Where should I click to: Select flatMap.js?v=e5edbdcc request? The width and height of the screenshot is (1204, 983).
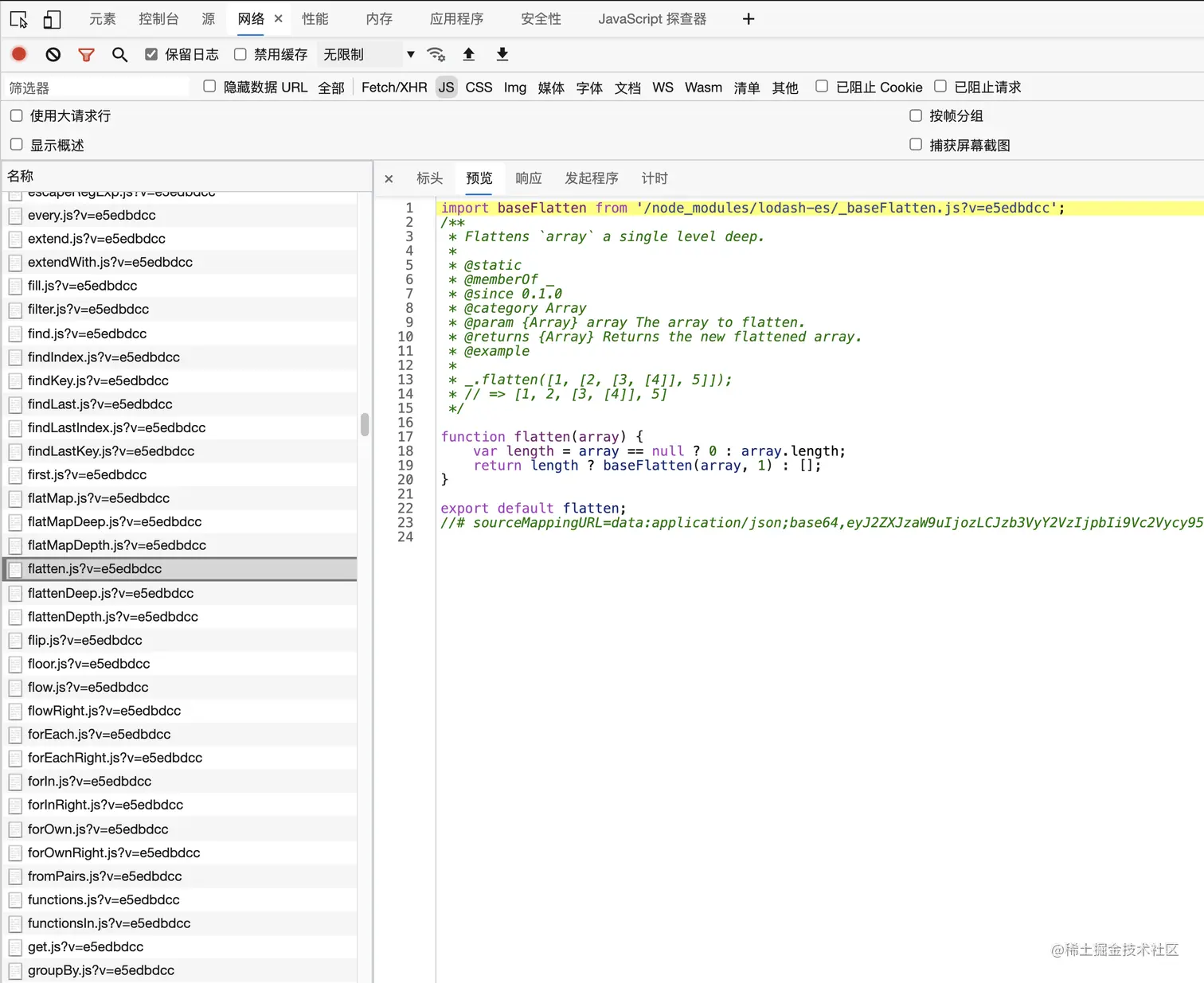pyautogui.click(x=180, y=498)
